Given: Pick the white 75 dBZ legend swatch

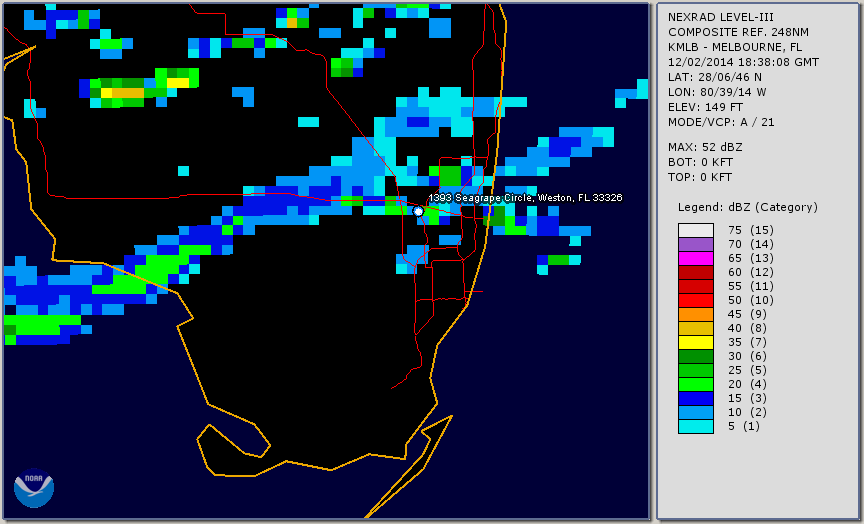Looking at the screenshot, I should (x=696, y=230).
